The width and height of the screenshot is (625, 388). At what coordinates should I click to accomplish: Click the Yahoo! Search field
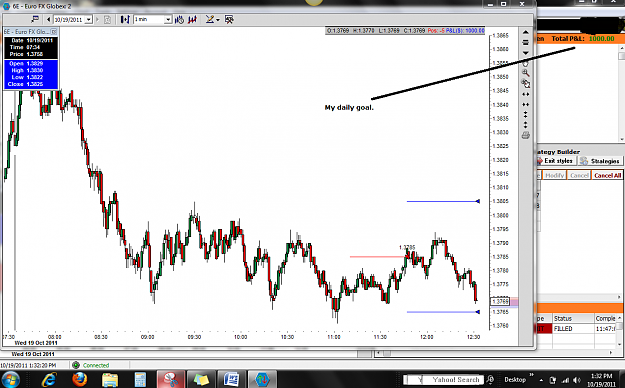pos(443,380)
